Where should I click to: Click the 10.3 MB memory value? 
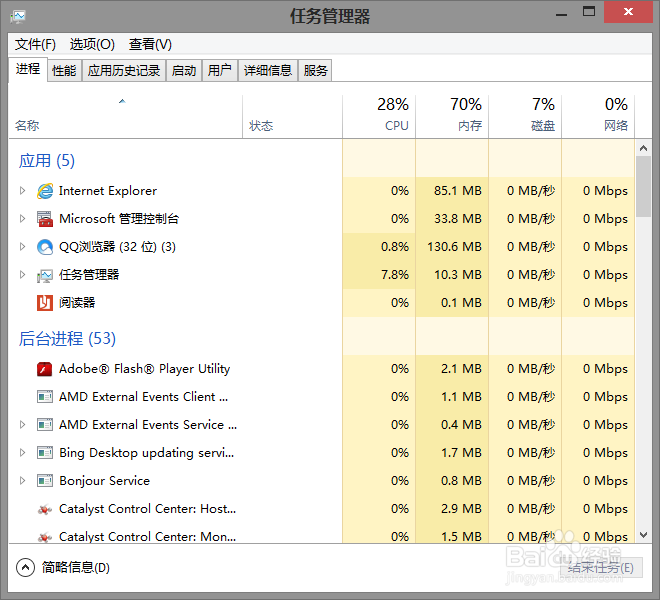pyautogui.click(x=458, y=275)
